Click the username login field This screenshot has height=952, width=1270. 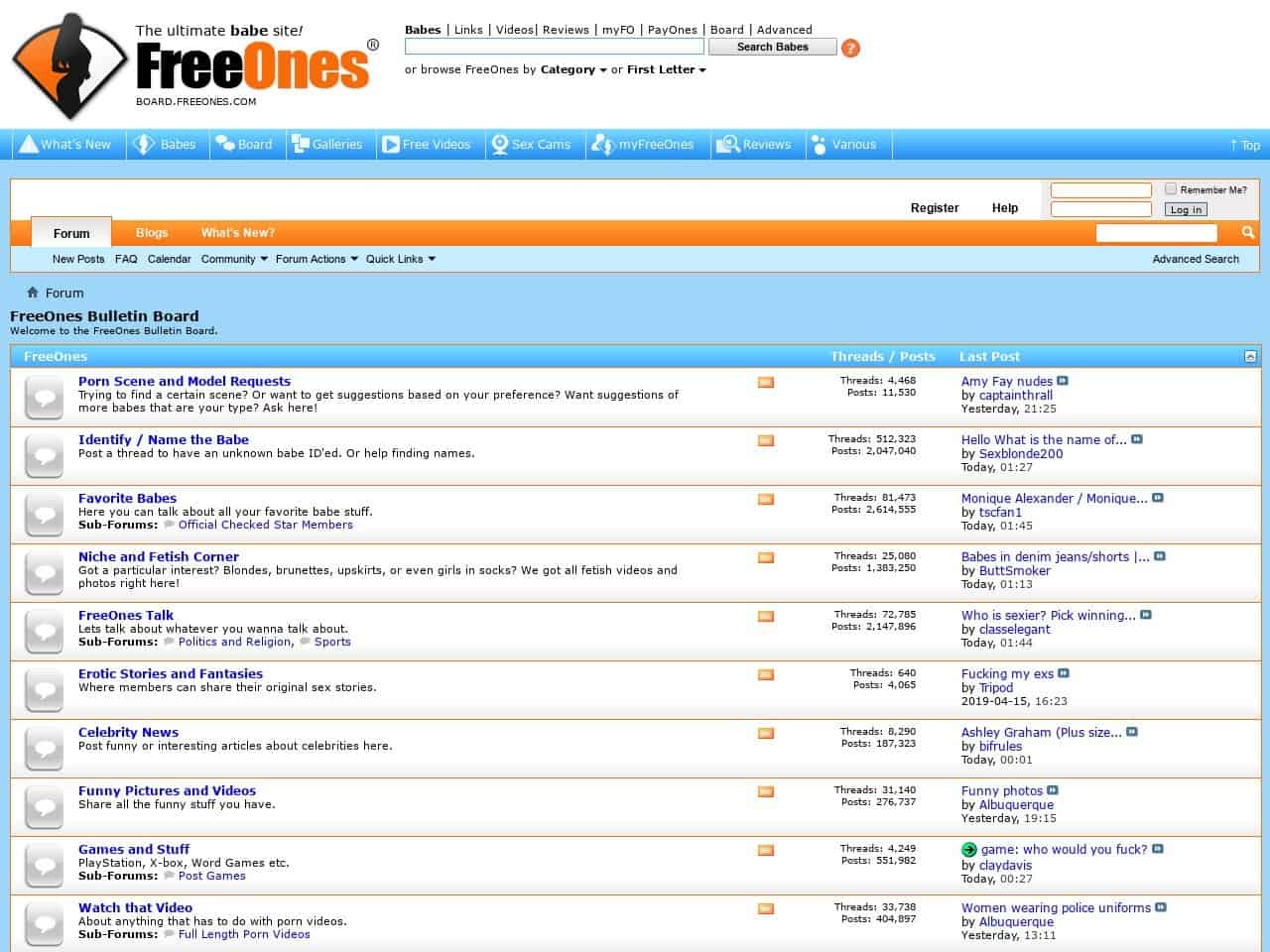point(1101,189)
